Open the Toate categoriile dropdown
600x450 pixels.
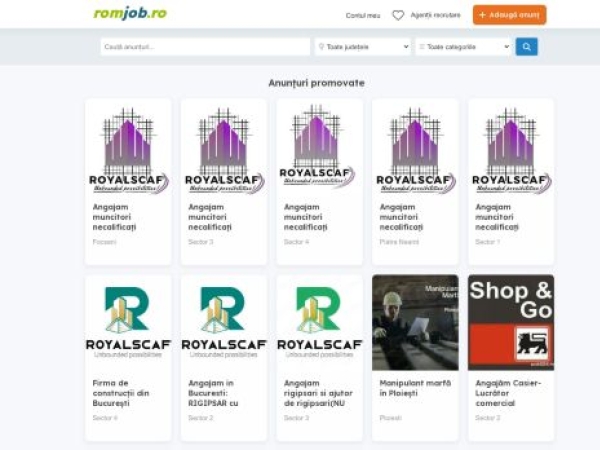pyautogui.click(x=463, y=47)
